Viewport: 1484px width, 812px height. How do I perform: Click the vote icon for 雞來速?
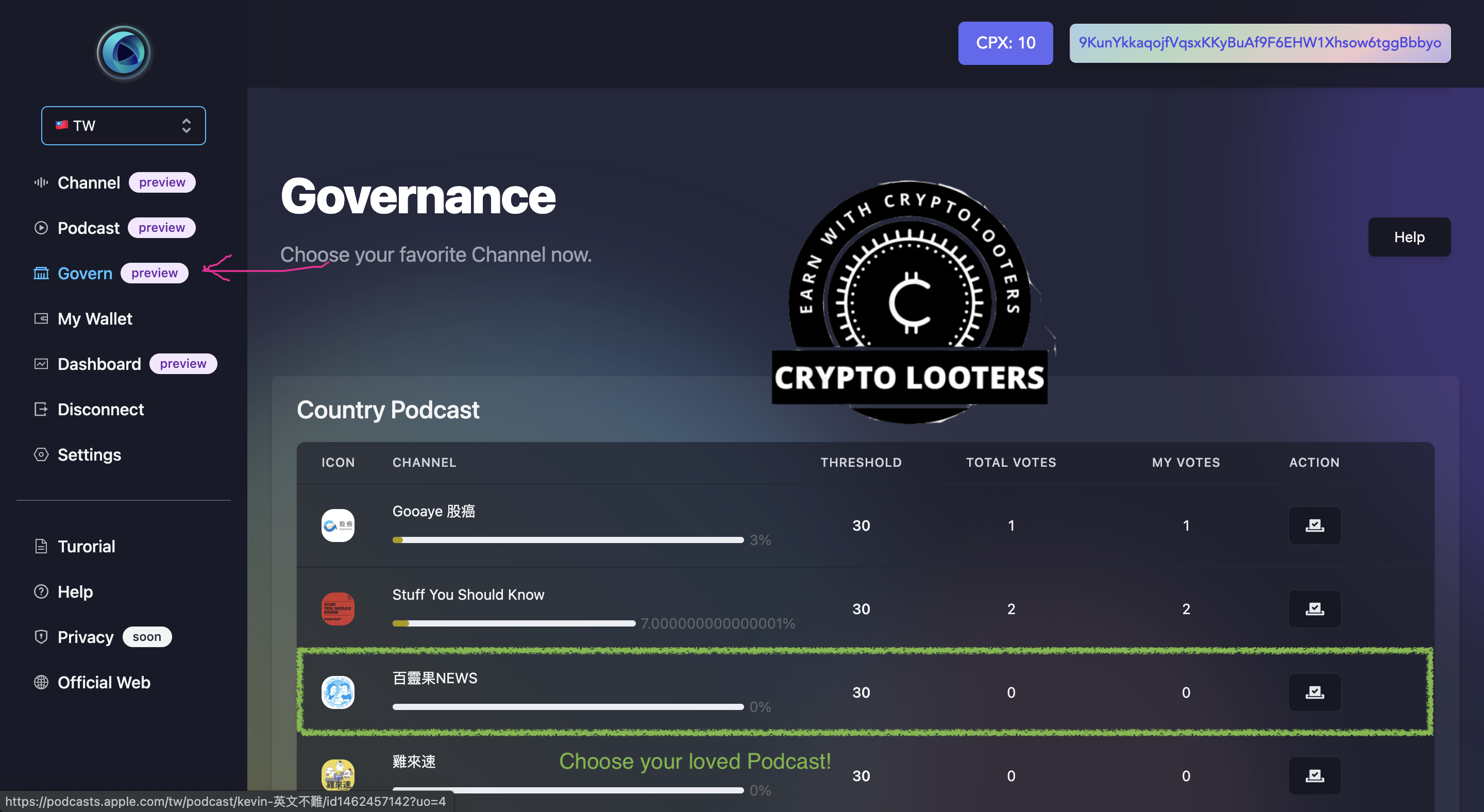pos(1314,776)
